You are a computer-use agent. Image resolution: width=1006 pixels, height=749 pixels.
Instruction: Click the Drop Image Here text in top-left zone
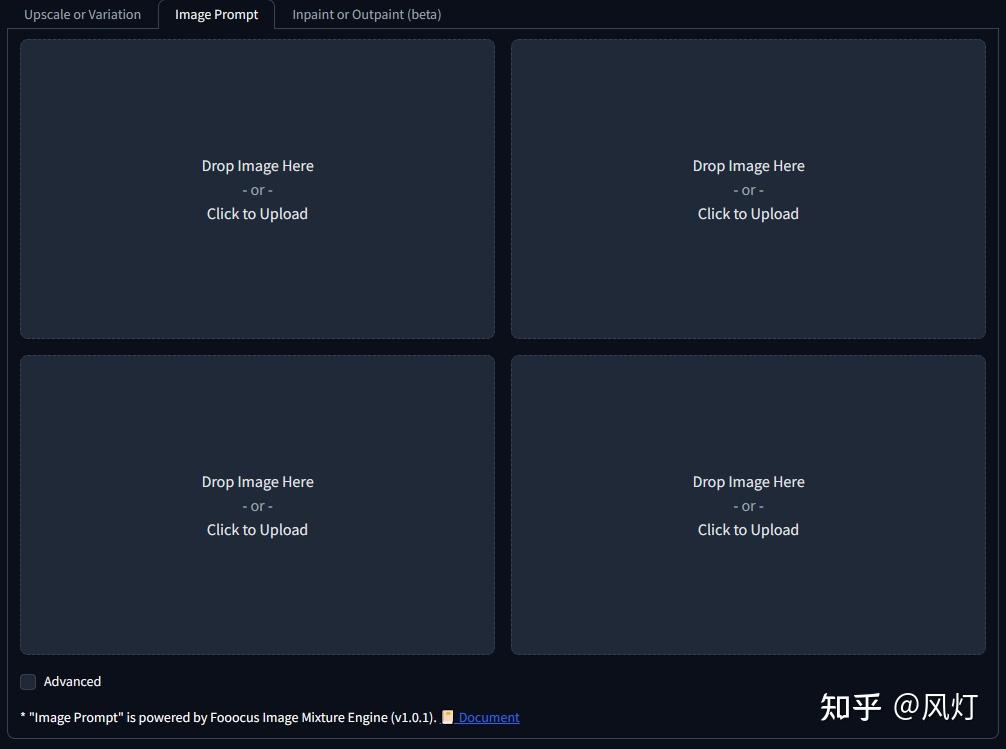coord(257,165)
